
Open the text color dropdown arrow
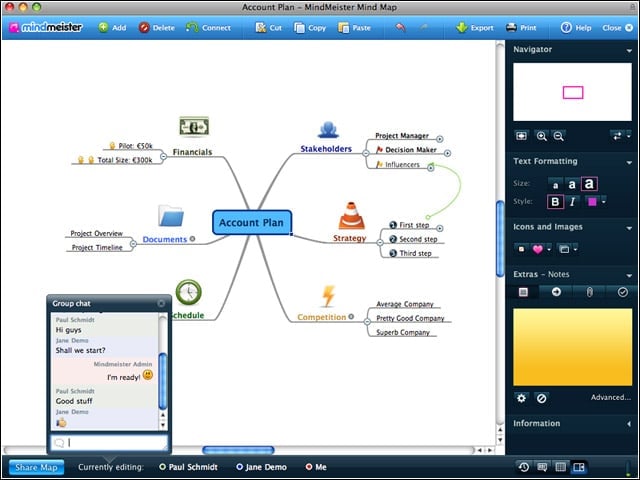[604, 202]
